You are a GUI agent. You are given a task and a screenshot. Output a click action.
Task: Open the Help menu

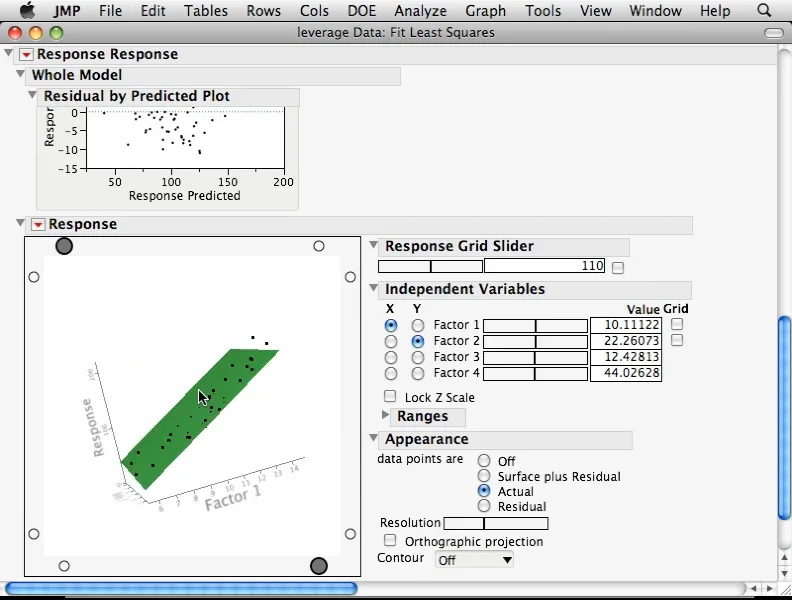tap(715, 11)
